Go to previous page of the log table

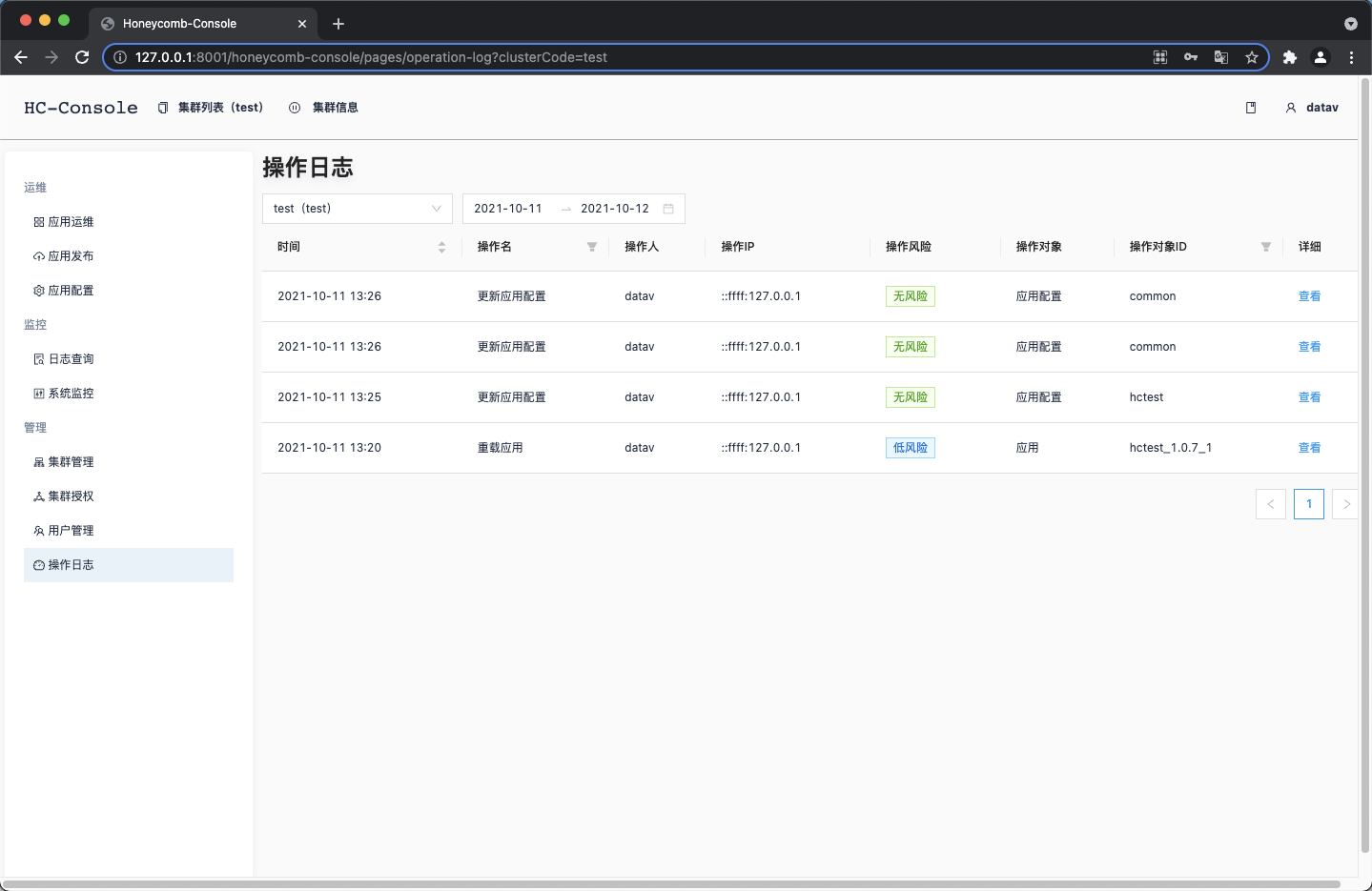(x=1271, y=504)
